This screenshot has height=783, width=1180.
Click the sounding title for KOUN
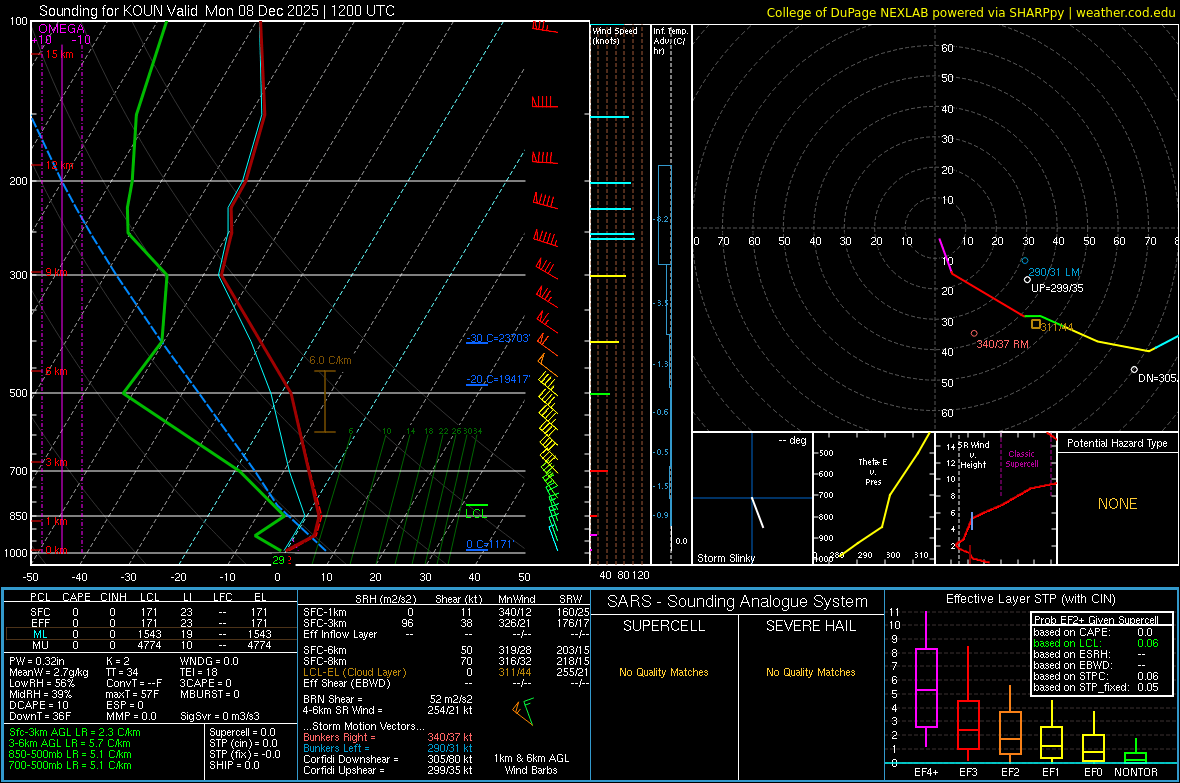click(x=217, y=11)
